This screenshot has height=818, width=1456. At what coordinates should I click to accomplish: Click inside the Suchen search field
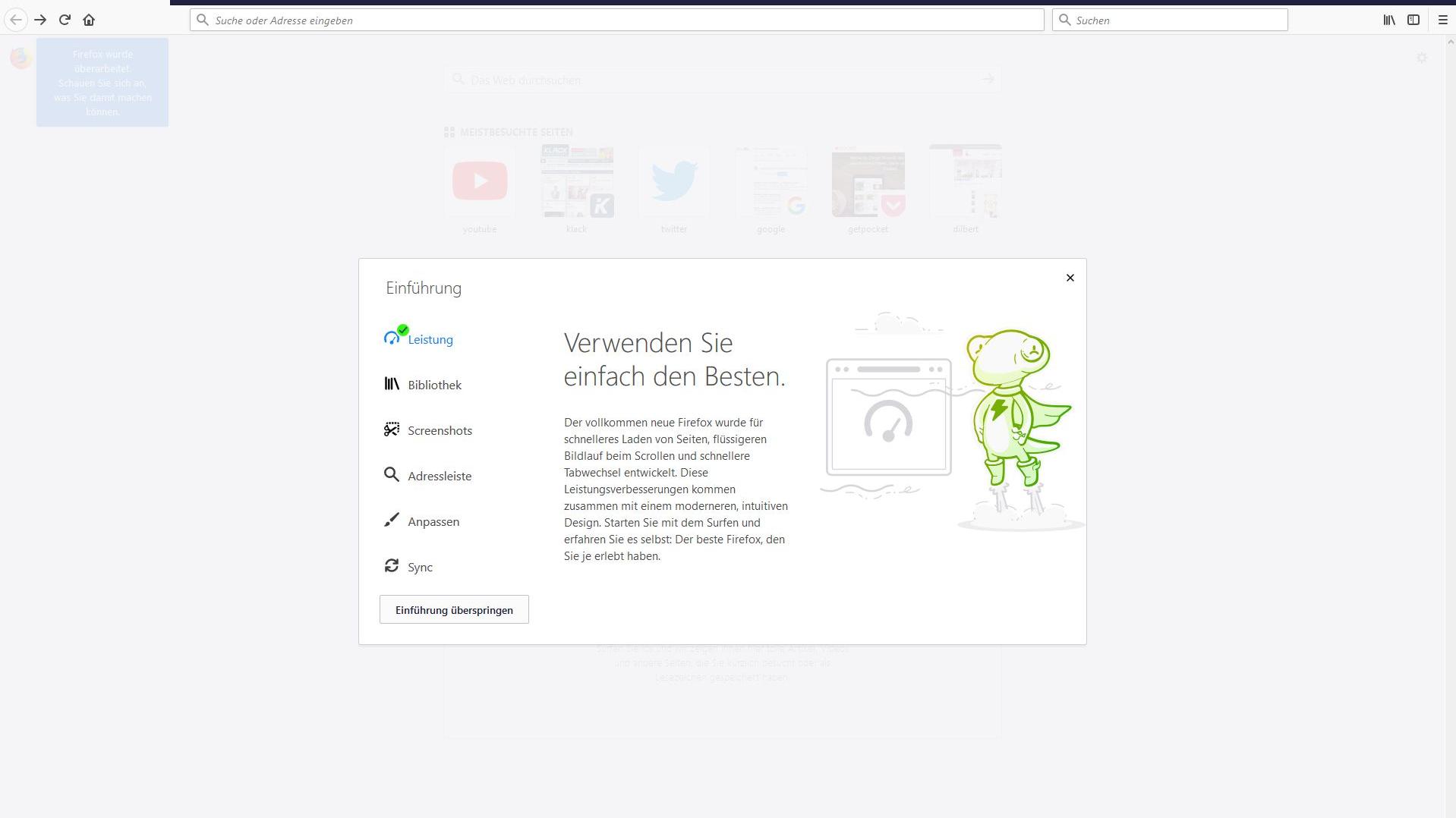tap(1169, 20)
